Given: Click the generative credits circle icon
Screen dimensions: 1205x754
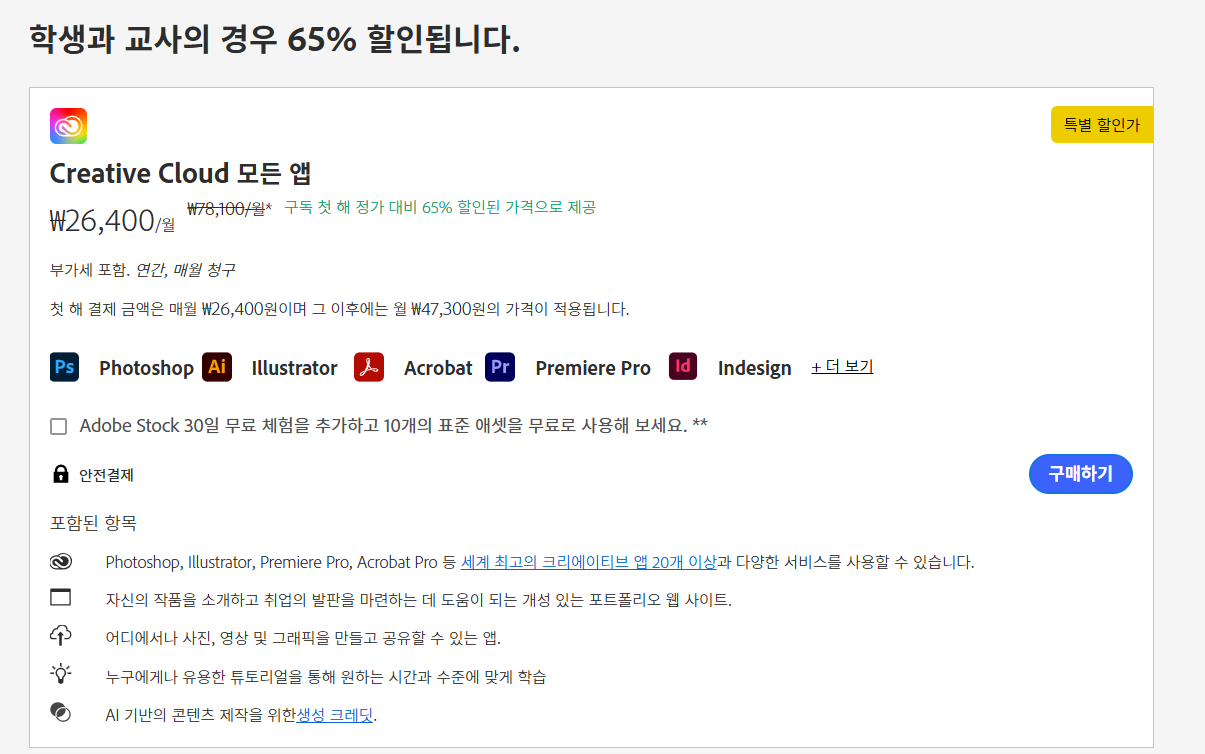Looking at the screenshot, I should coord(61,712).
